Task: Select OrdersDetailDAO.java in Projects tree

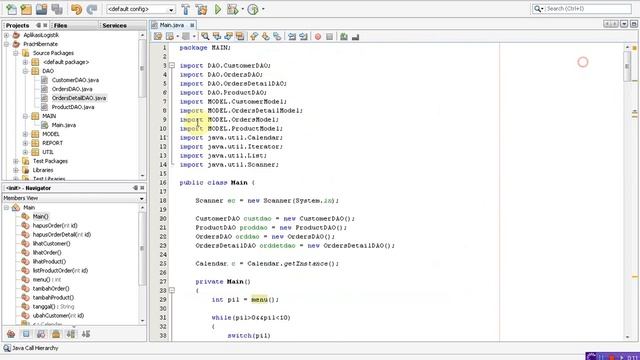Action: click(x=79, y=98)
